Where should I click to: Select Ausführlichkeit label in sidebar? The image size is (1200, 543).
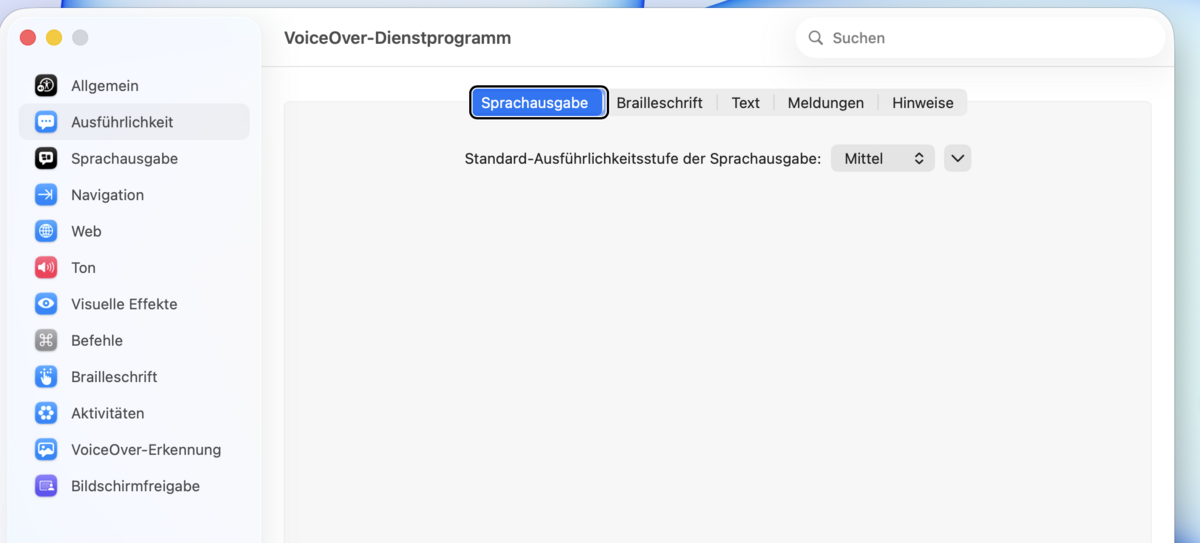tap(122, 122)
